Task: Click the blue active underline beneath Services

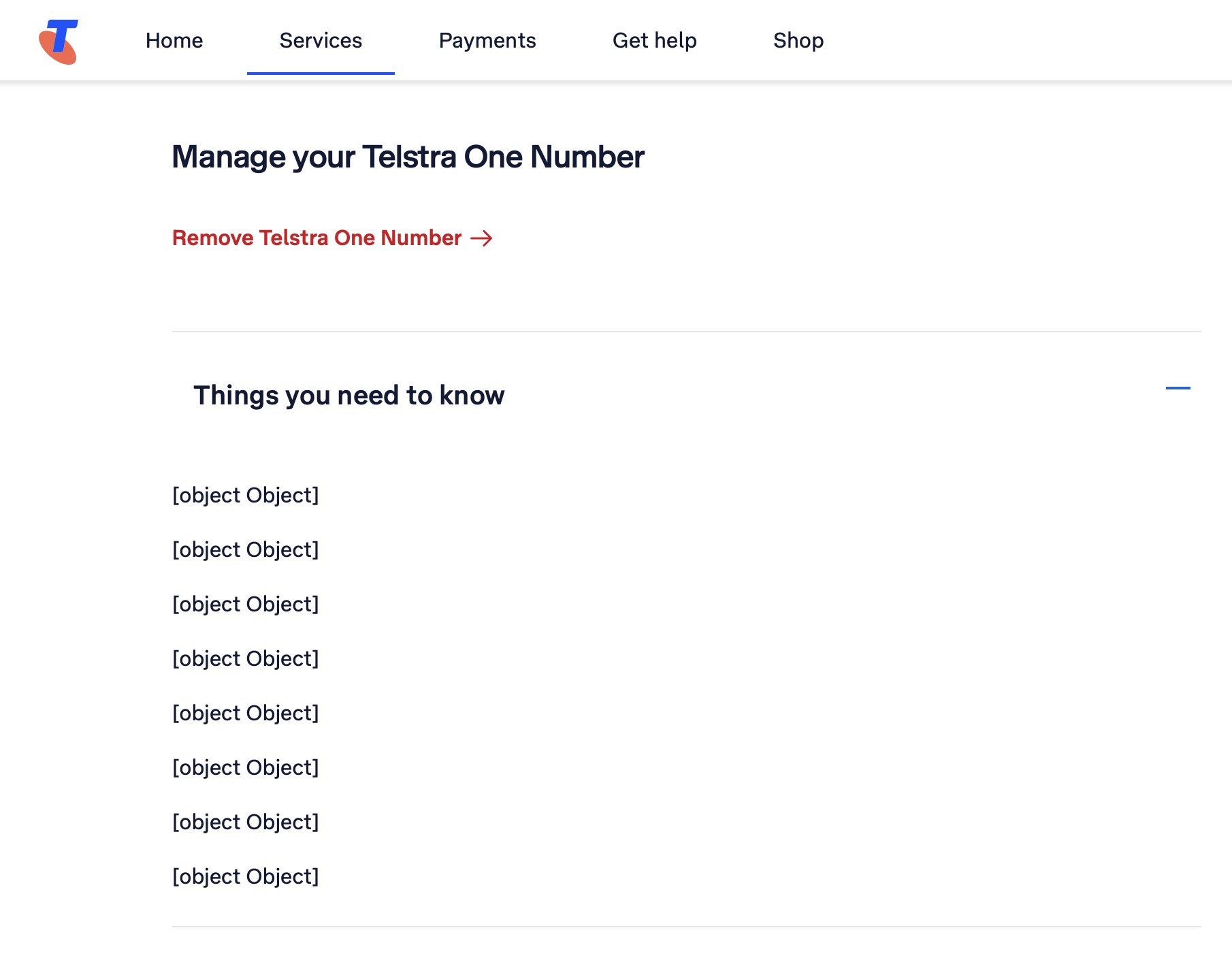Action: [321, 73]
